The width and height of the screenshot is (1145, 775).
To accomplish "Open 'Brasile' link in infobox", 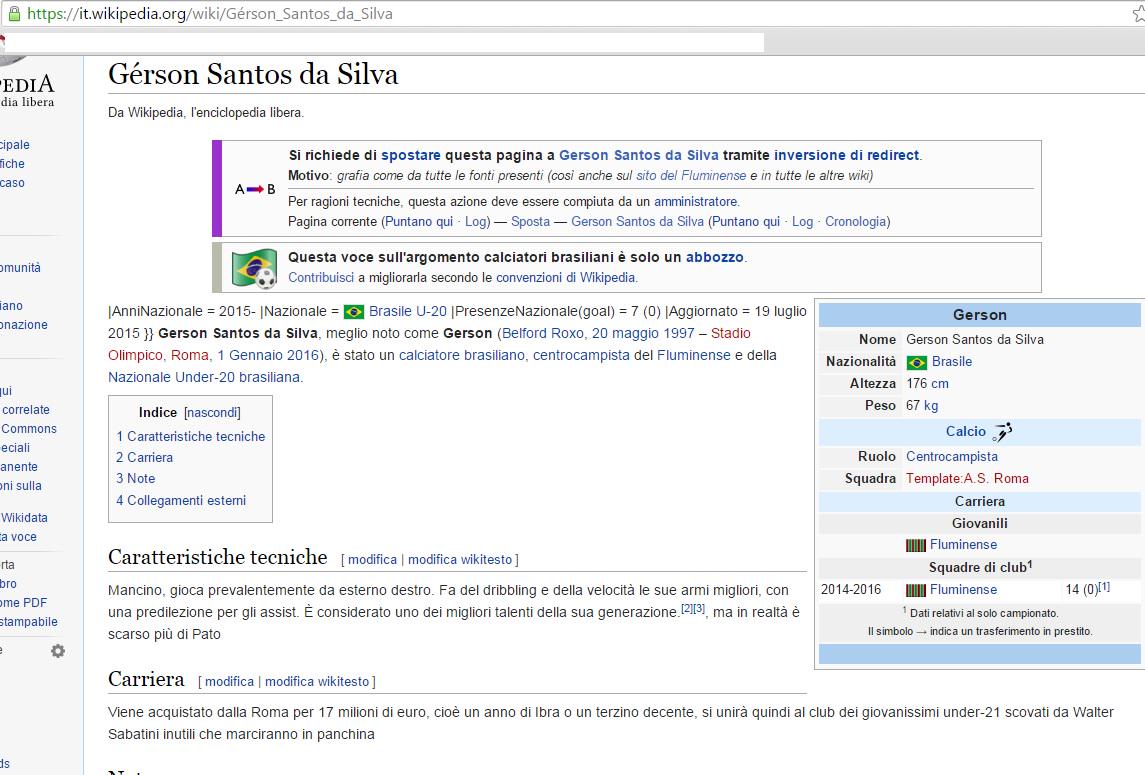I will 951,362.
